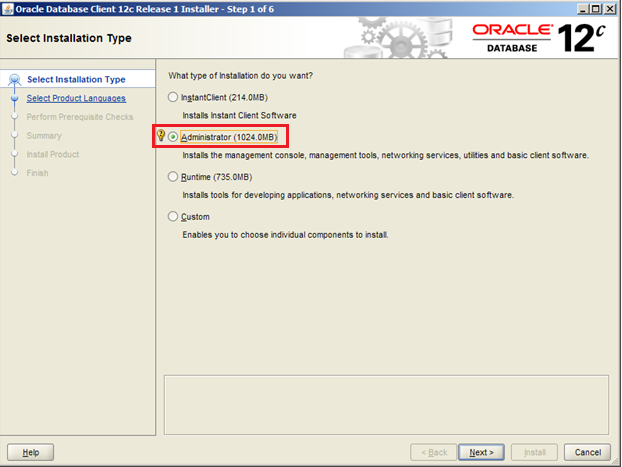Choose the Runtime (735.0MB) installation option

[x=173, y=177]
